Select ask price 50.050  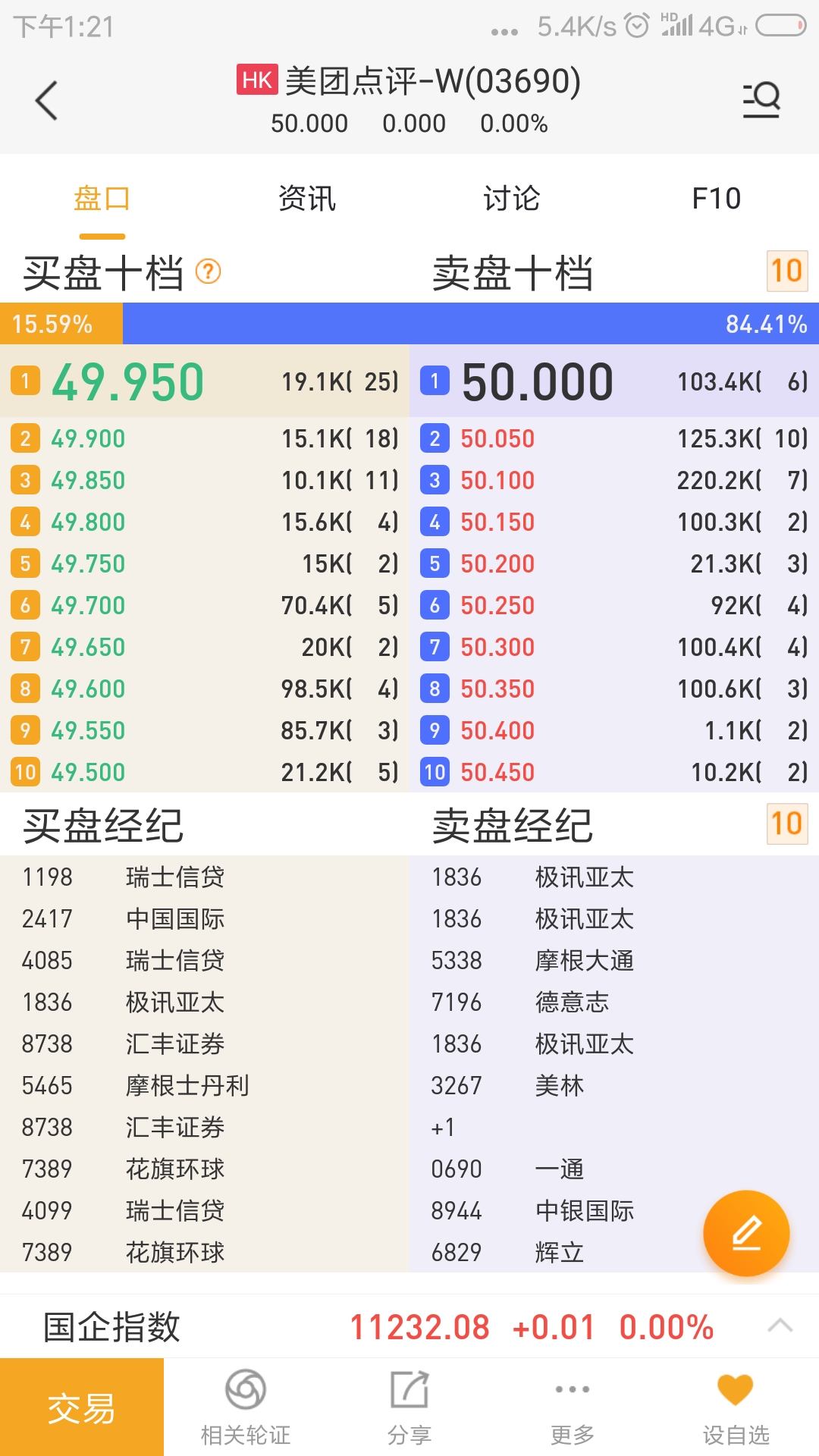coord(497,438)
